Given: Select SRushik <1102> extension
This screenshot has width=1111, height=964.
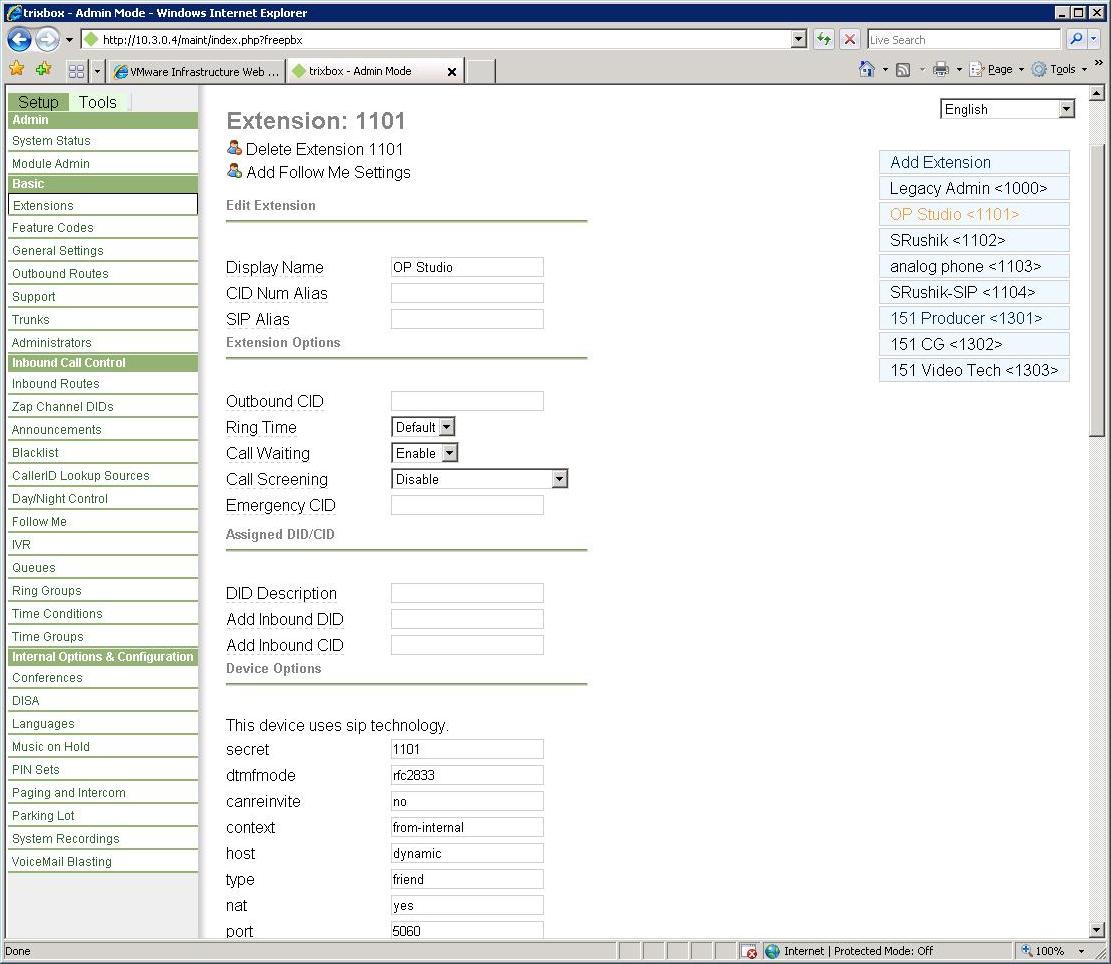Looking at the screenshot, I should (x=974, y=240).
